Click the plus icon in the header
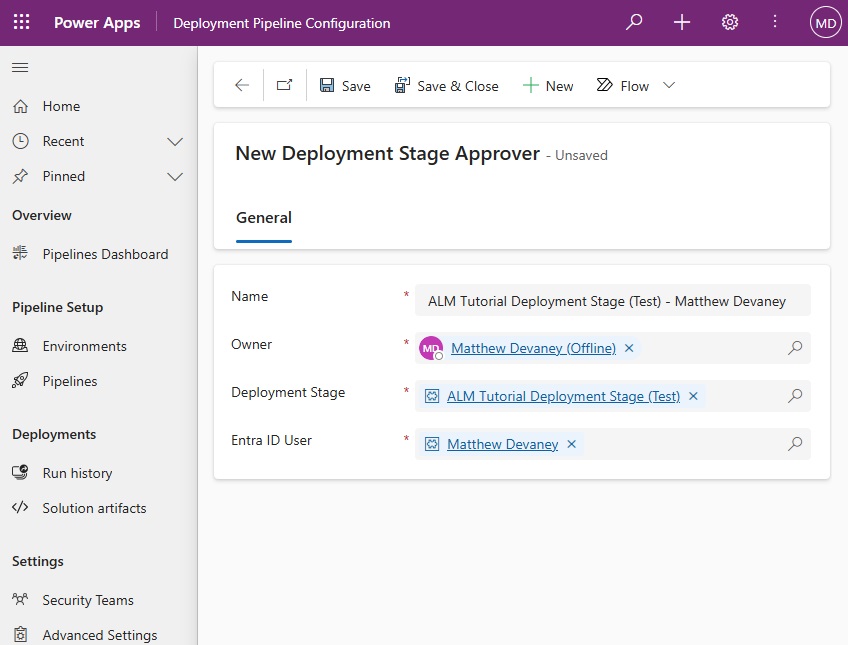 [681, 22]
